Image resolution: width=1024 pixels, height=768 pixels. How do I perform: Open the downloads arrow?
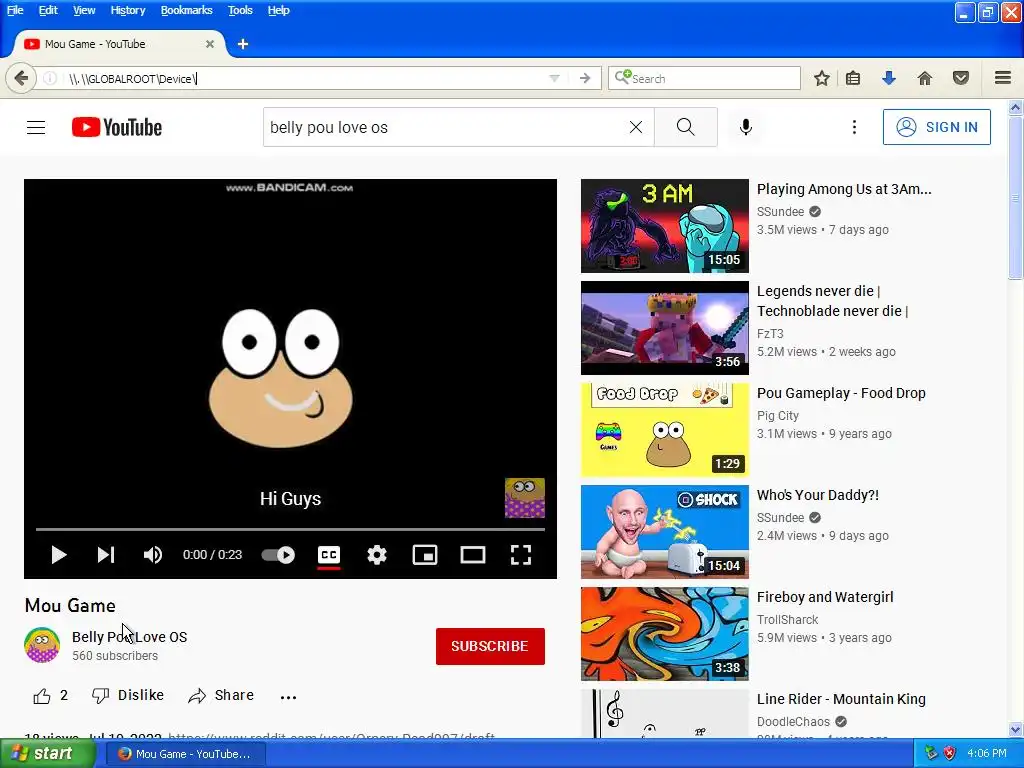point(888,78)
